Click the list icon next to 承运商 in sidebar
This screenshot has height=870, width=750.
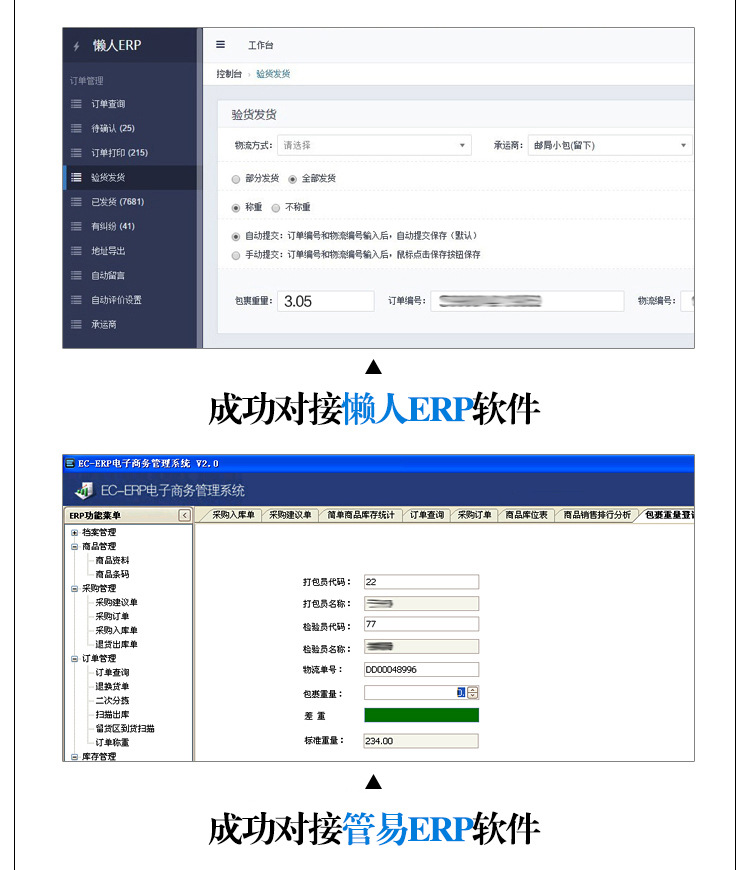coord(76,325)
